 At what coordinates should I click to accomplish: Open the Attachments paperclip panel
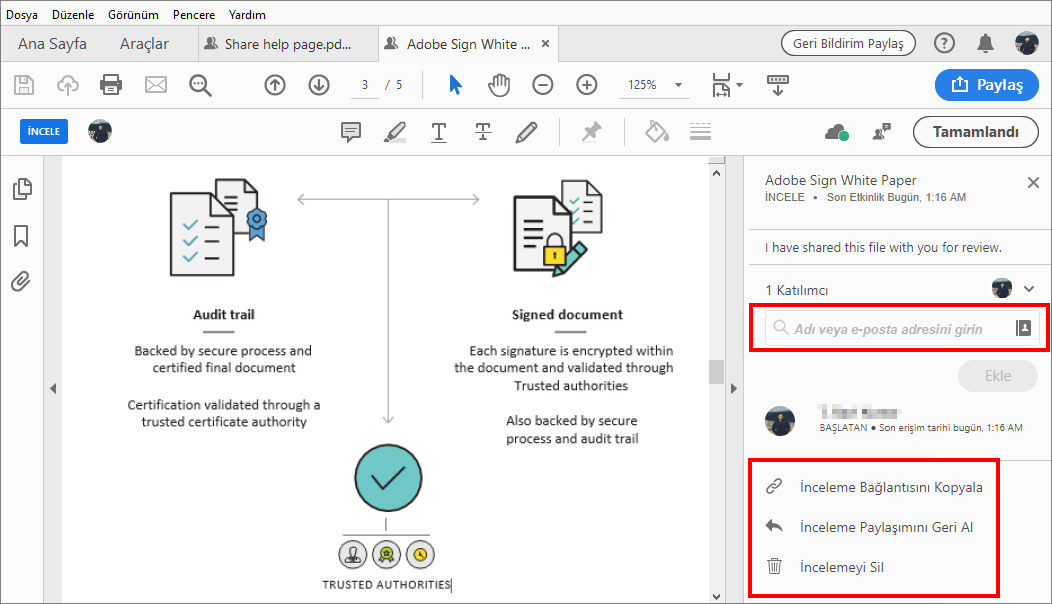(x=21, y=281)
